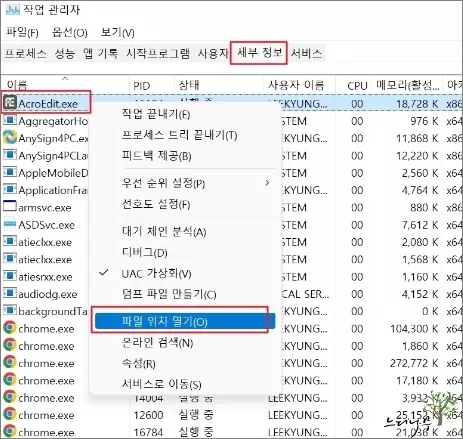
Task: Choose 서비스로 이동(S)
Action: pyautogui.click(x=185, y=384)
